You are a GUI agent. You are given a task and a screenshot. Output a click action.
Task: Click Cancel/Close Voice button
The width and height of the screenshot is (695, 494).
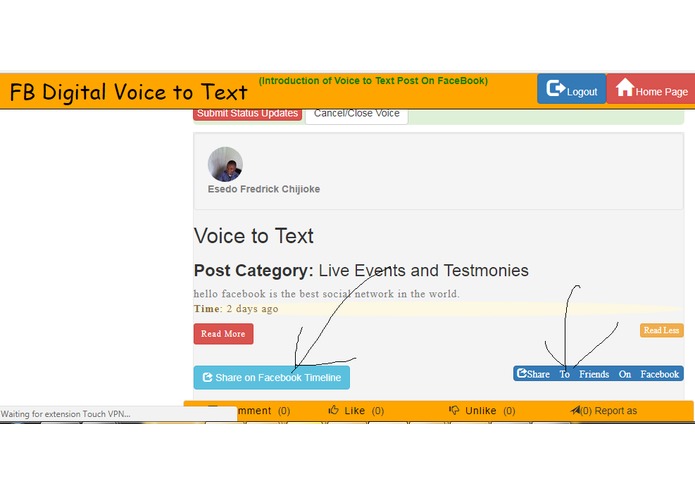click(x=356, y=115)
